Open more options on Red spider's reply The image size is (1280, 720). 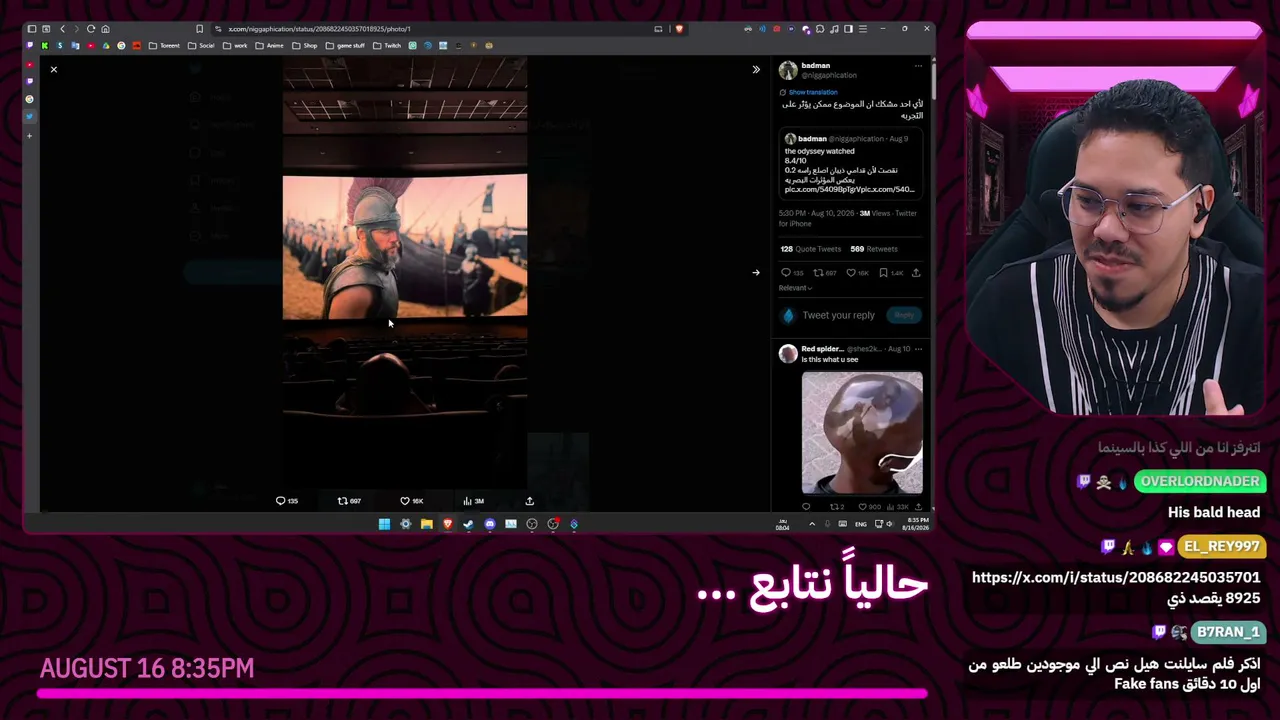point(918,349)
